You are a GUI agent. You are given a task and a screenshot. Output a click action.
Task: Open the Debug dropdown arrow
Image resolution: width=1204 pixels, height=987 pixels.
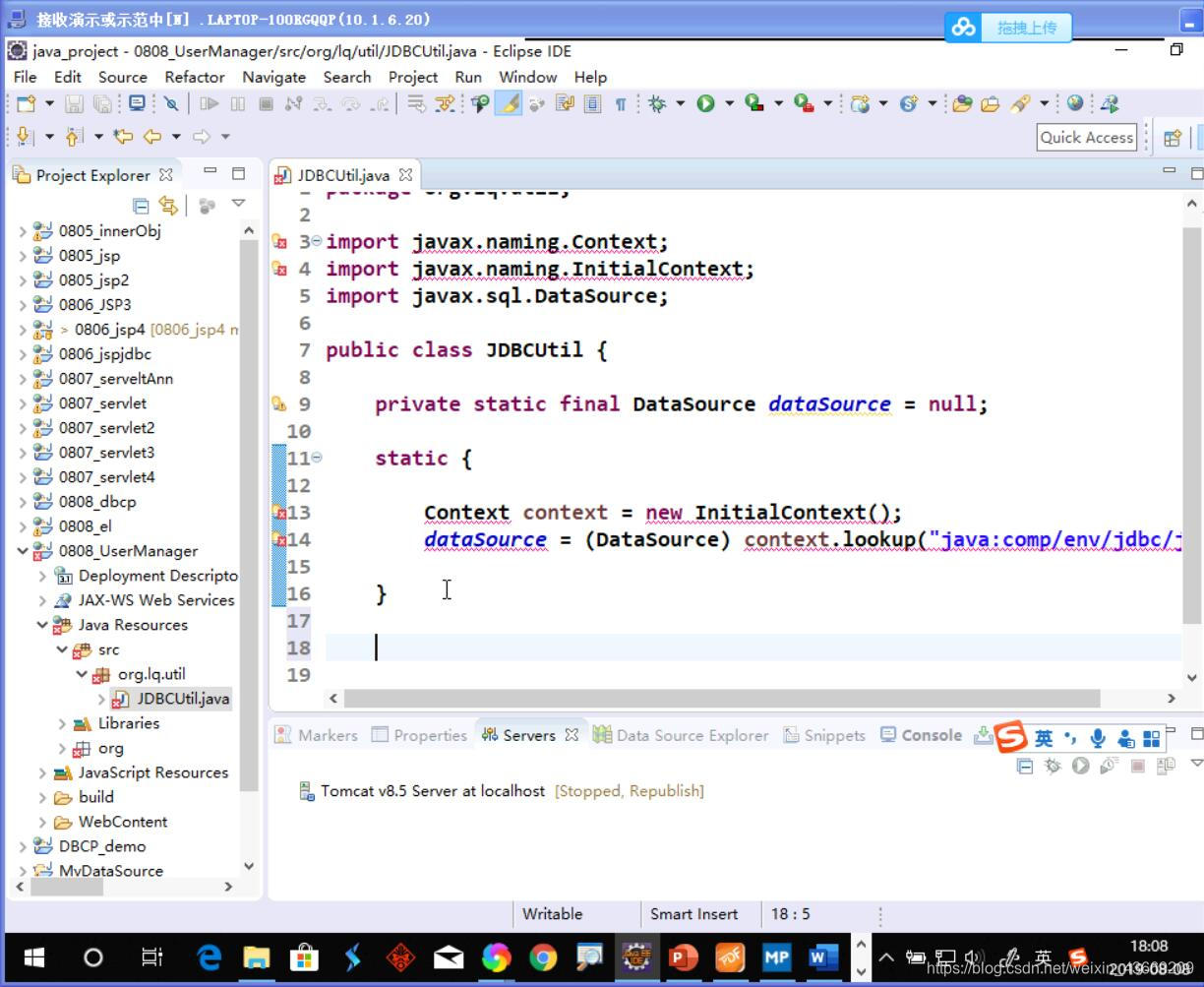pyautogui.click(x=680, y=103)
